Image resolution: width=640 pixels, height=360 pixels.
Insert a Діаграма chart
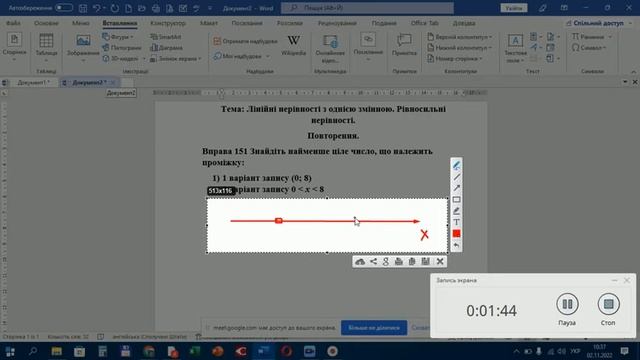(166, 48)
